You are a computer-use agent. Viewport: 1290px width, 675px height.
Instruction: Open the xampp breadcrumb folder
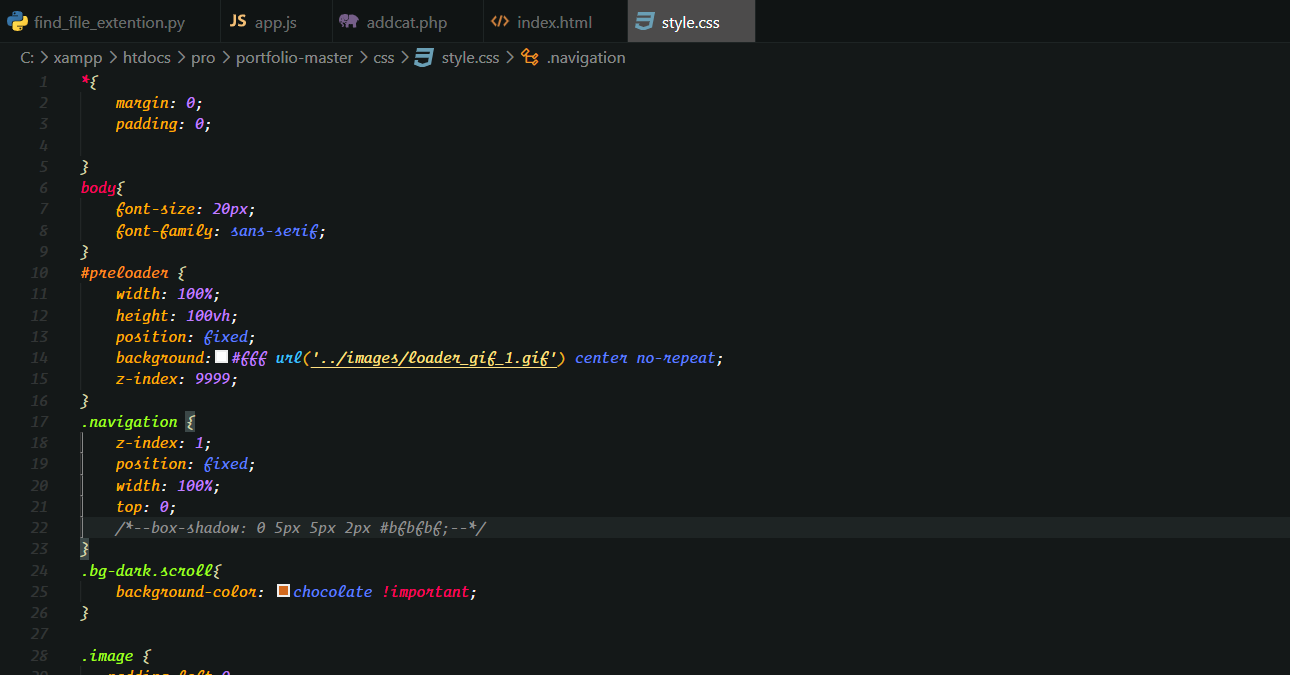pos(78,58)
